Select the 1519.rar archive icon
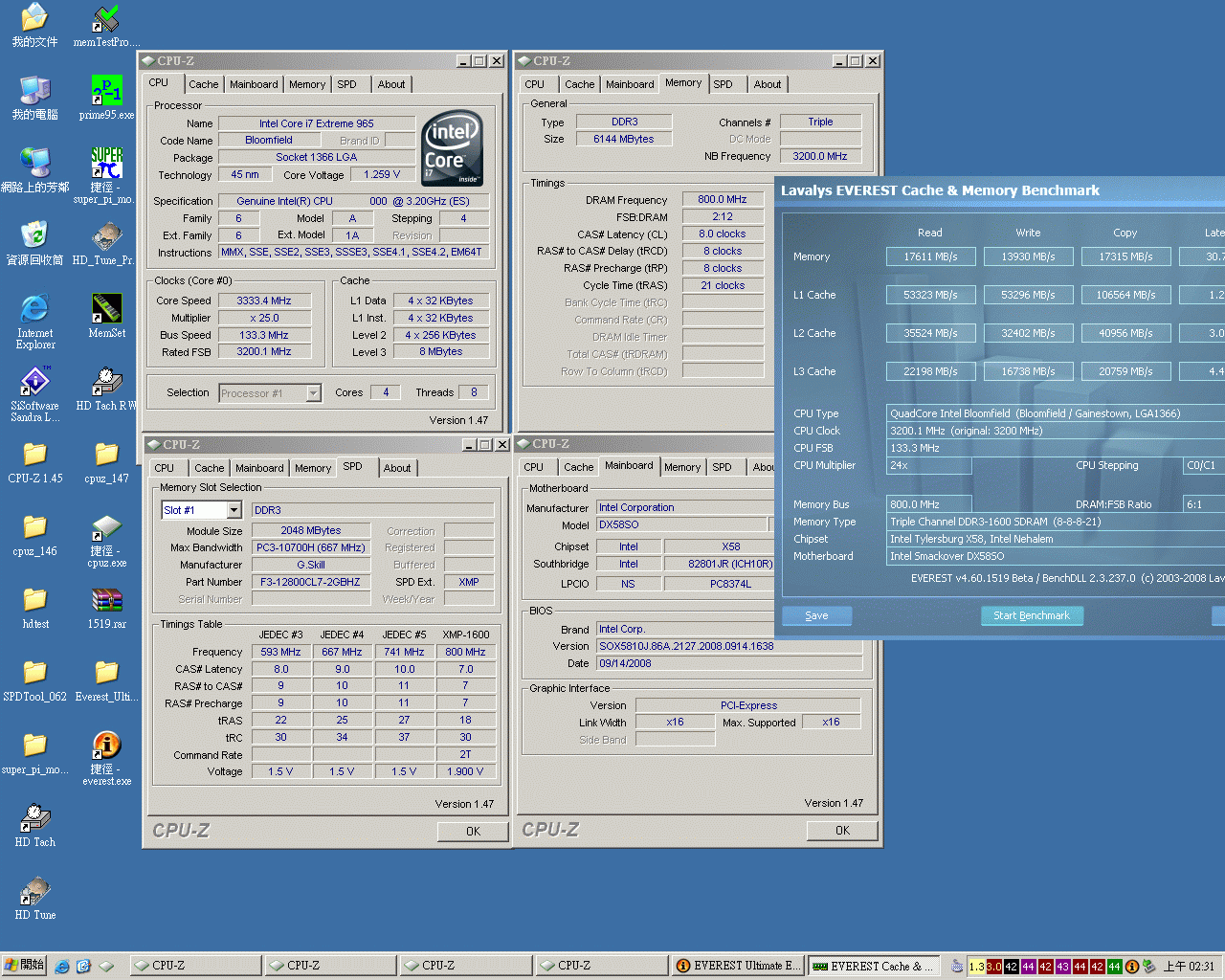Screen dimensions: 1225x980 (x=106, y=607)
